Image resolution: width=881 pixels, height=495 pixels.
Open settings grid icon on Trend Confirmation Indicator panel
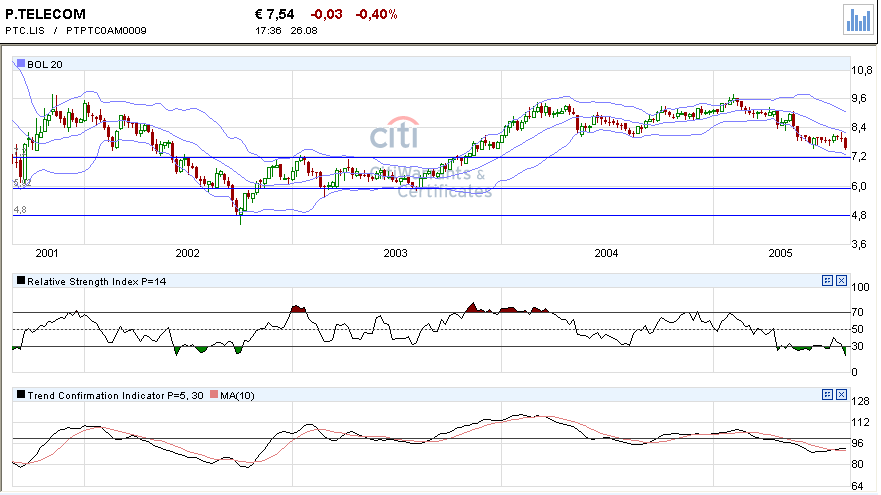click(827, 394)
